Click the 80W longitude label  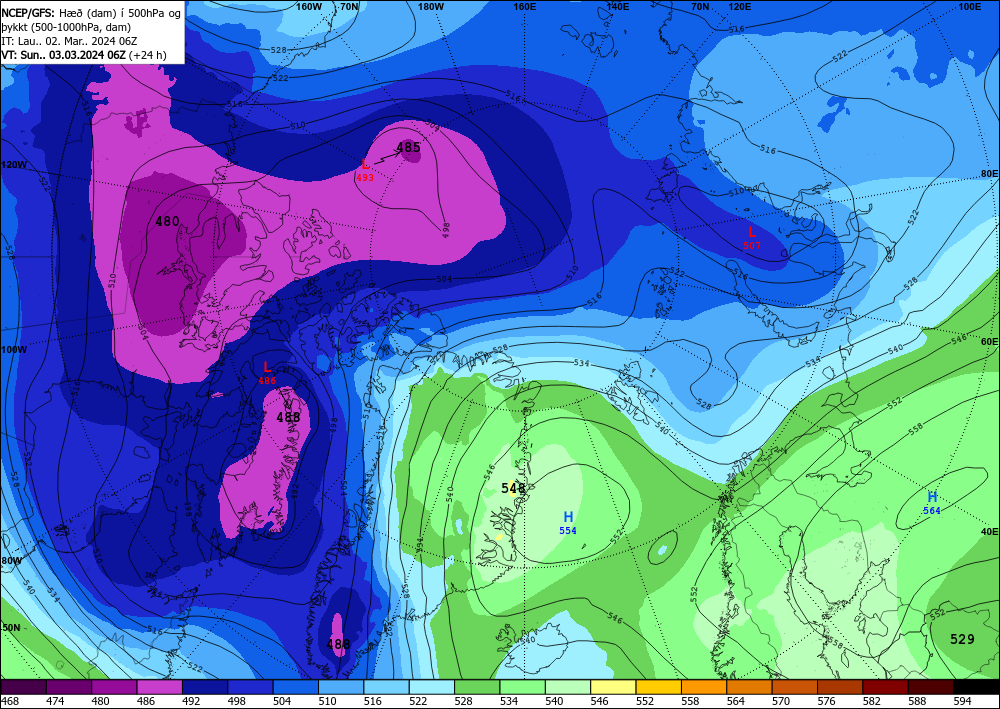pos(11,560)
